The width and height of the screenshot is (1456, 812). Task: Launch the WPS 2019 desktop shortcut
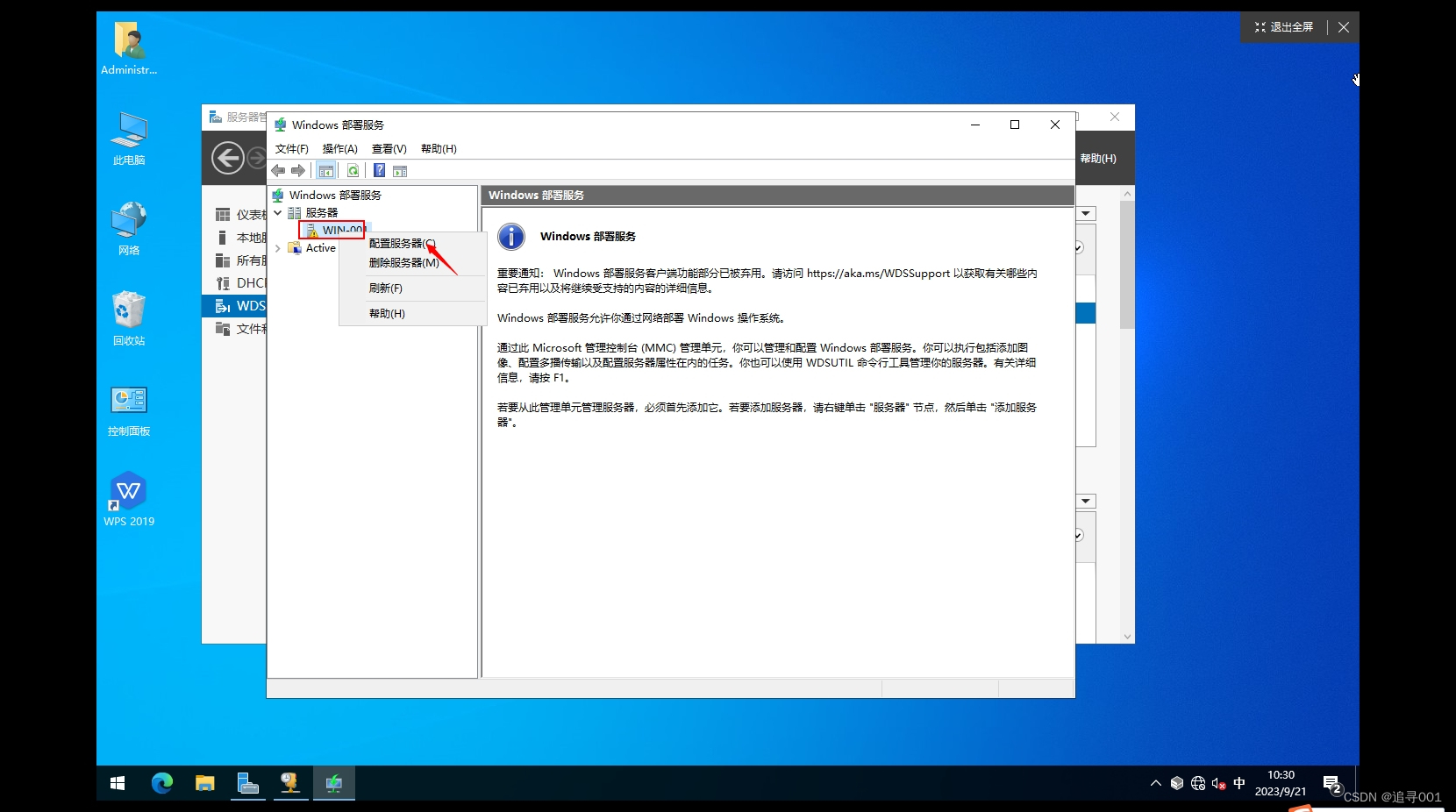[129, 500]
